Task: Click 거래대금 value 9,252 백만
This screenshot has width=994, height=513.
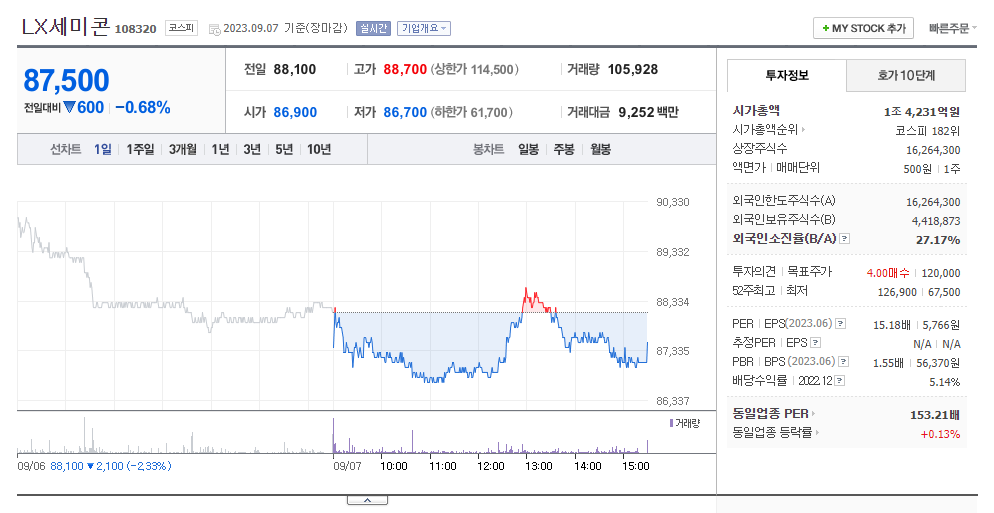Action: (x=649, y=112)
